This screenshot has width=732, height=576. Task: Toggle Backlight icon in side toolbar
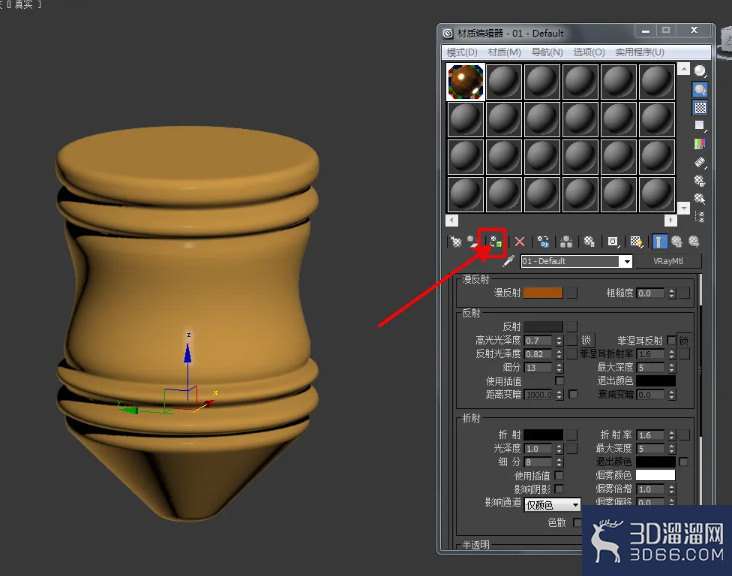699,89
